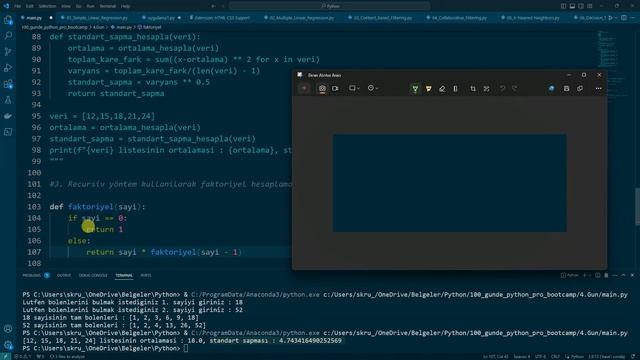
Task: Run the Python file with play button
Action: (610, 18)
